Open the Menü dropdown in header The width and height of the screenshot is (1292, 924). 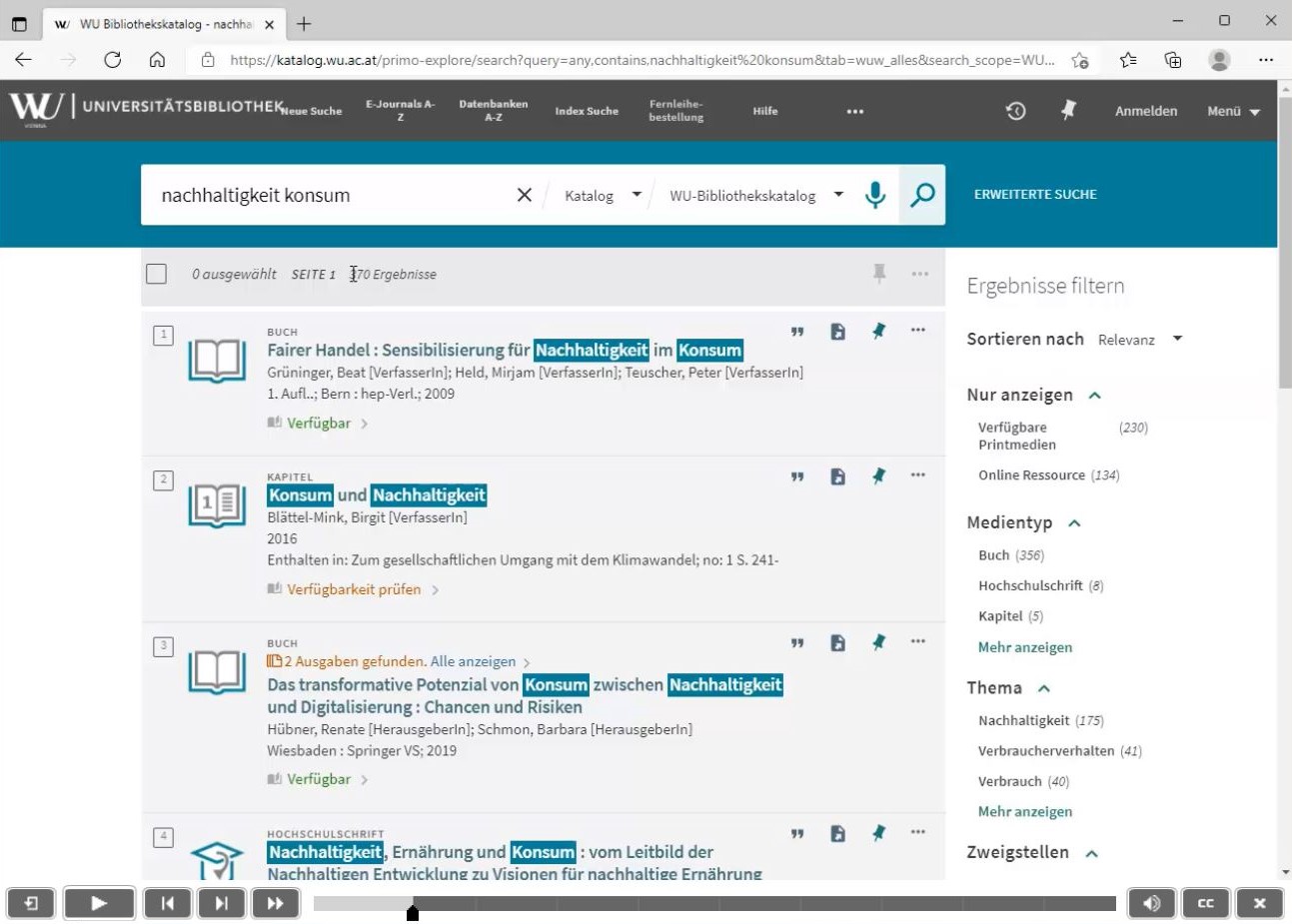pos(1233,111)
